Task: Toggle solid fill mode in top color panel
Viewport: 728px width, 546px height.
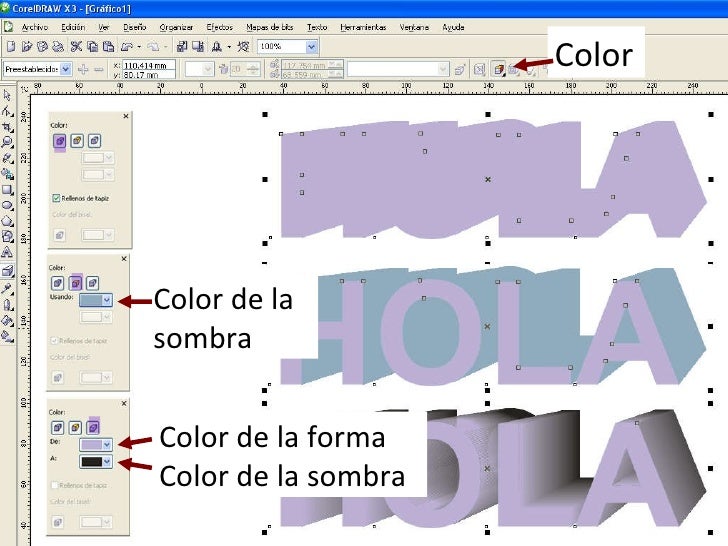Action: (x=77, y=141)
